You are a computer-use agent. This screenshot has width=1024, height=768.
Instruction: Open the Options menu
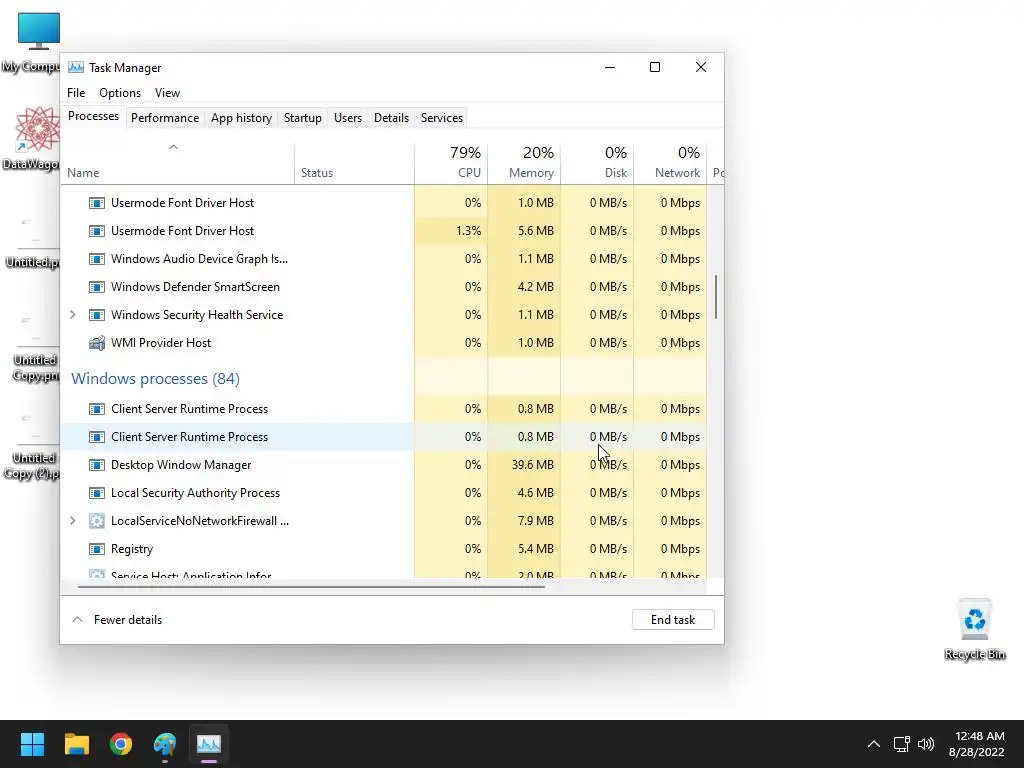[x=120, y=93]
